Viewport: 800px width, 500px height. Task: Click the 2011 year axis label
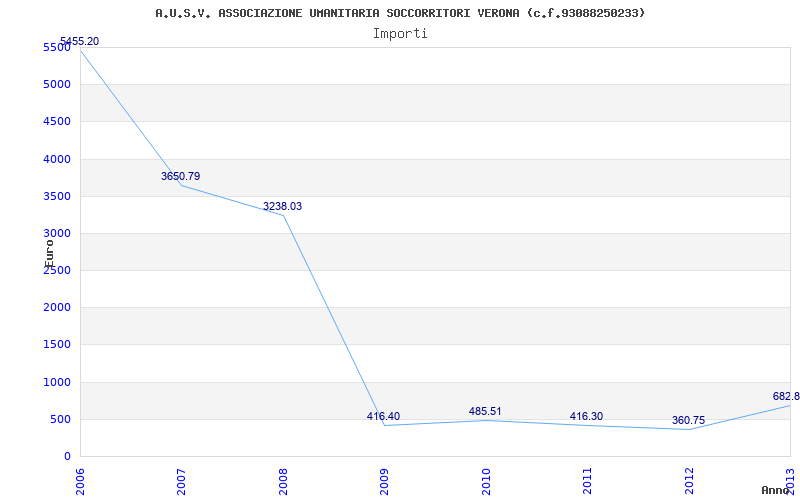587,482
